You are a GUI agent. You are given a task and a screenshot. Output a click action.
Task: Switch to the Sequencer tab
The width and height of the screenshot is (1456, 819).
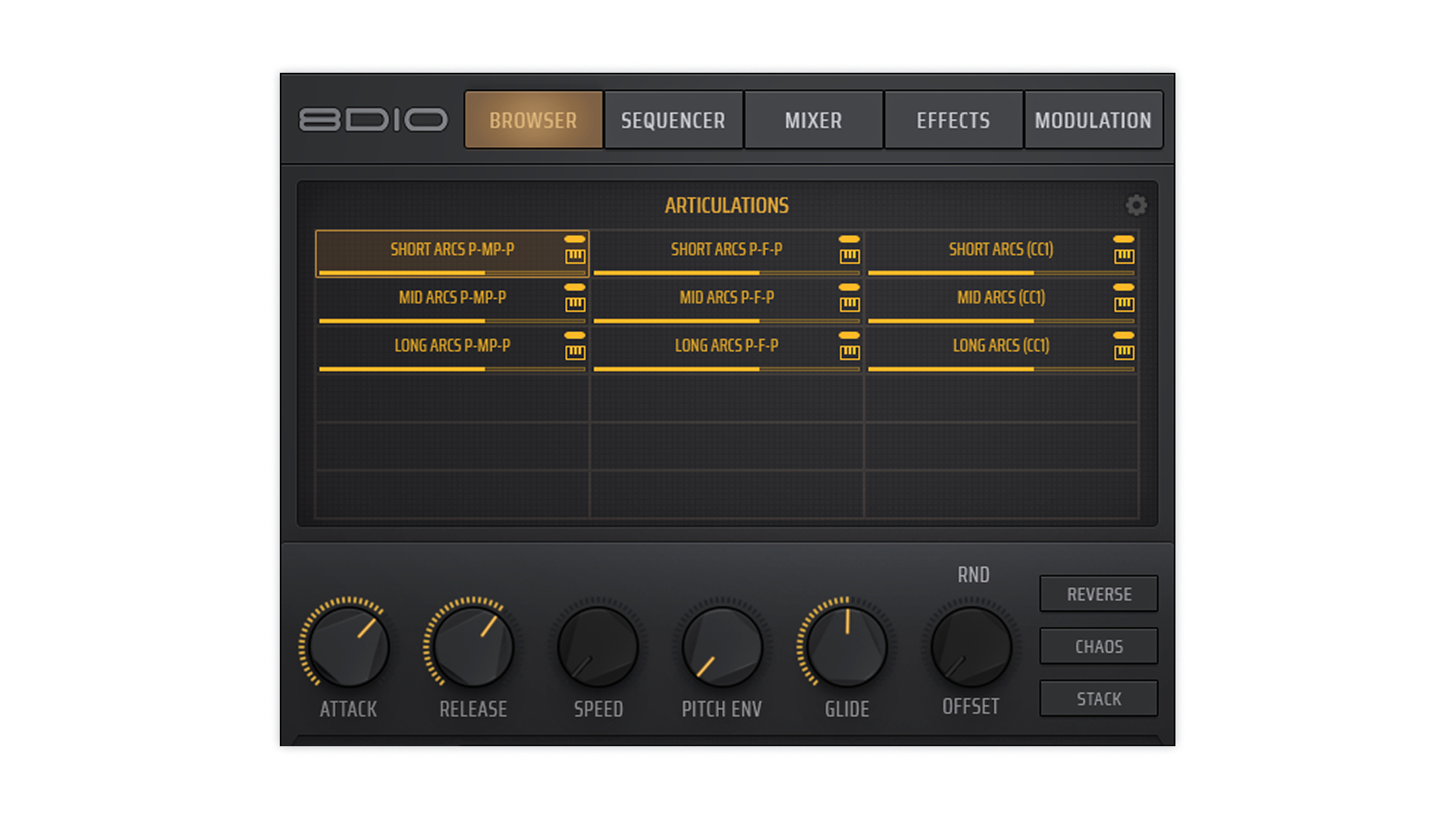click(673, 120)
